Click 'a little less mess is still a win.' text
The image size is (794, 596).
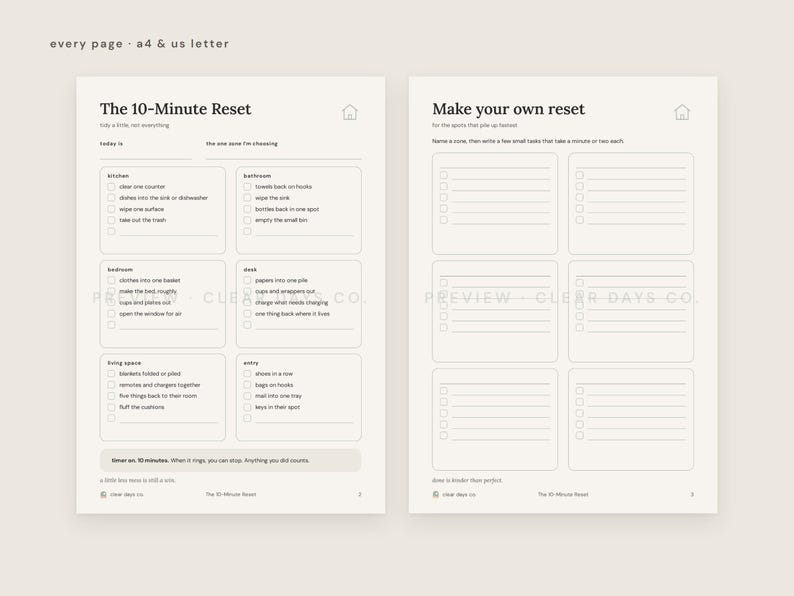pos(138,480)
